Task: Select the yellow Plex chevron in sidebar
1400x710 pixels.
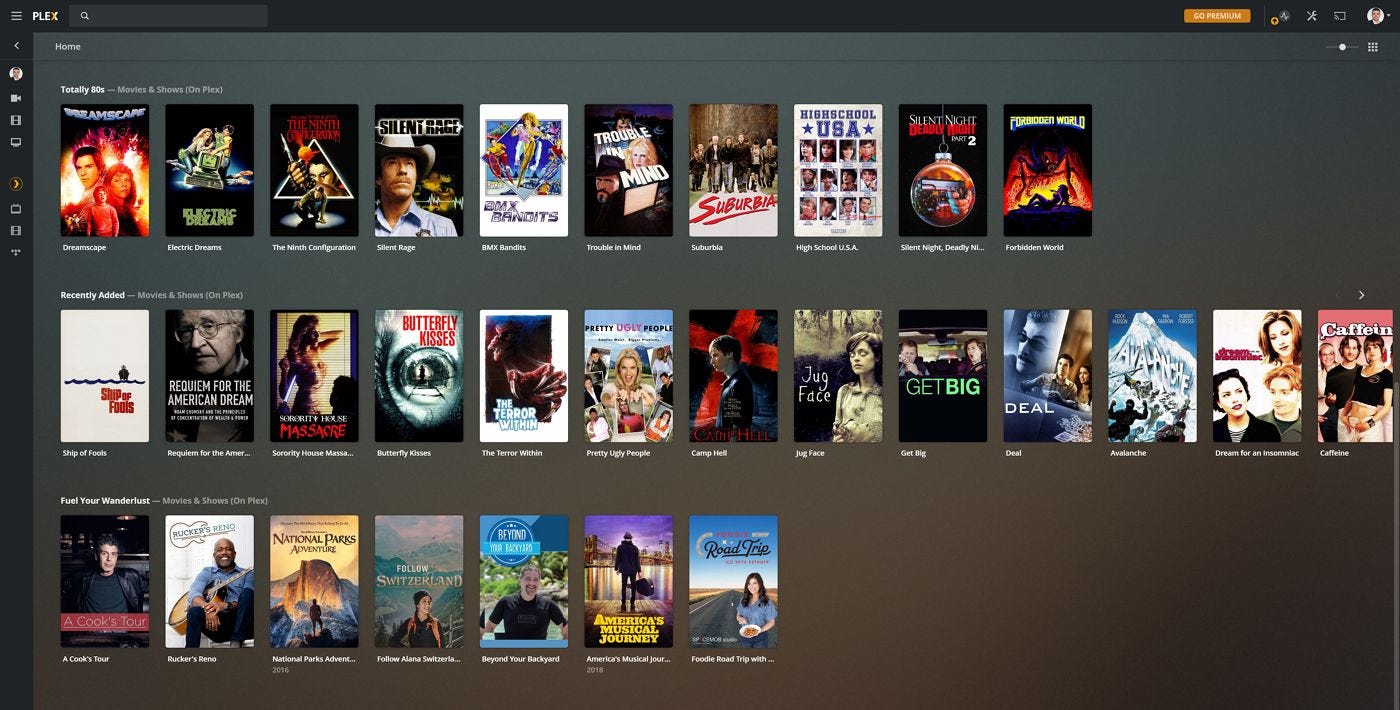Action: (16, 184)
